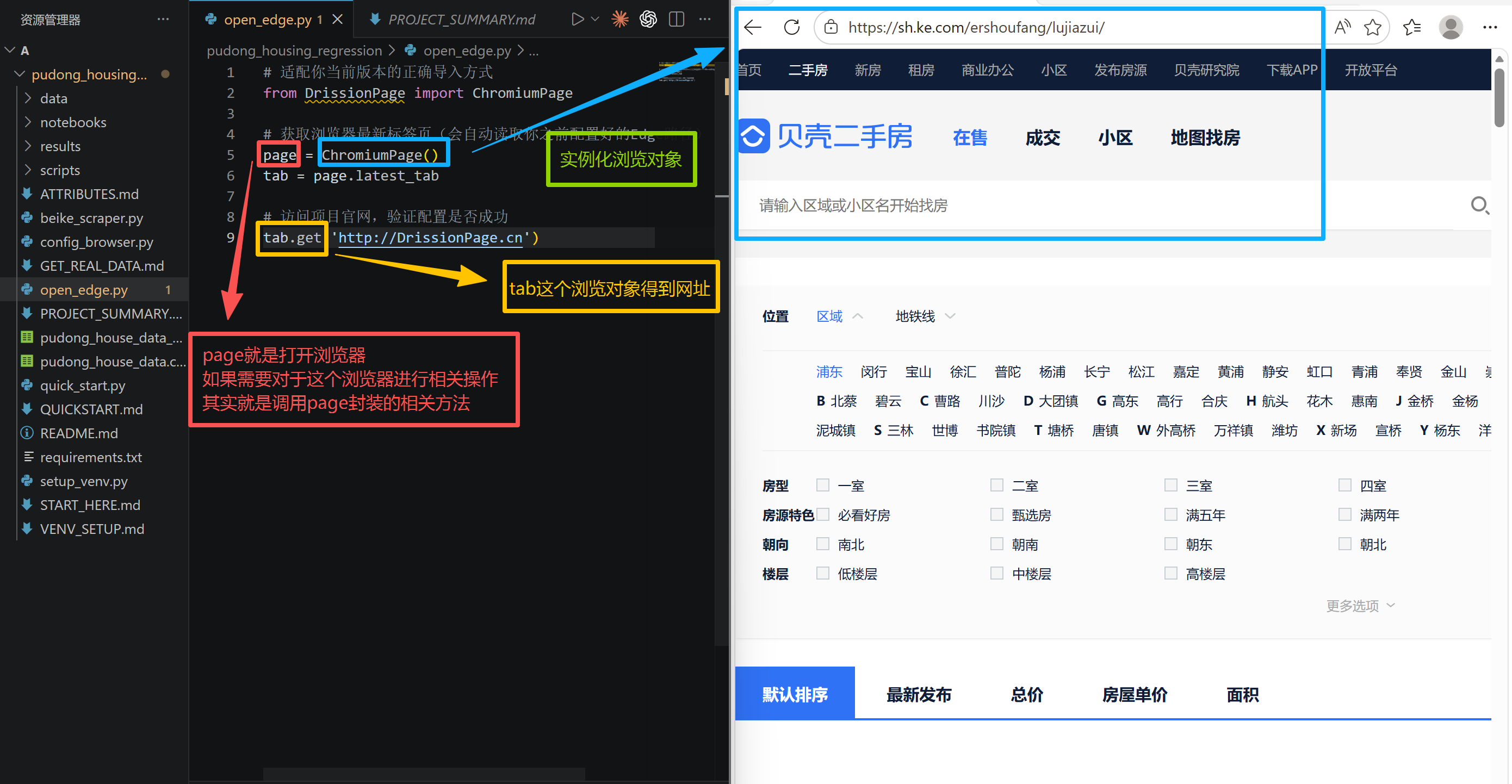The width and height of the screenshot is (1512, 784).
Task: Split the editor to the right
Action: point(676,20)
